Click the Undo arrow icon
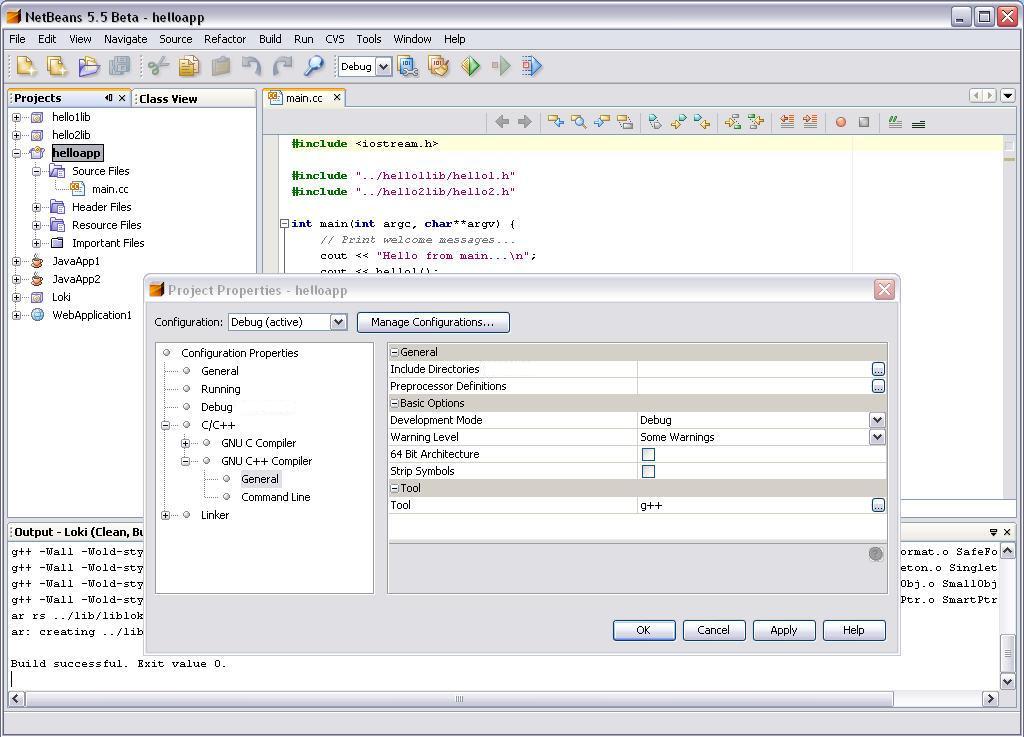Image resolution: width=1024 pixels, height=737 pixels. tap(251, 66)
